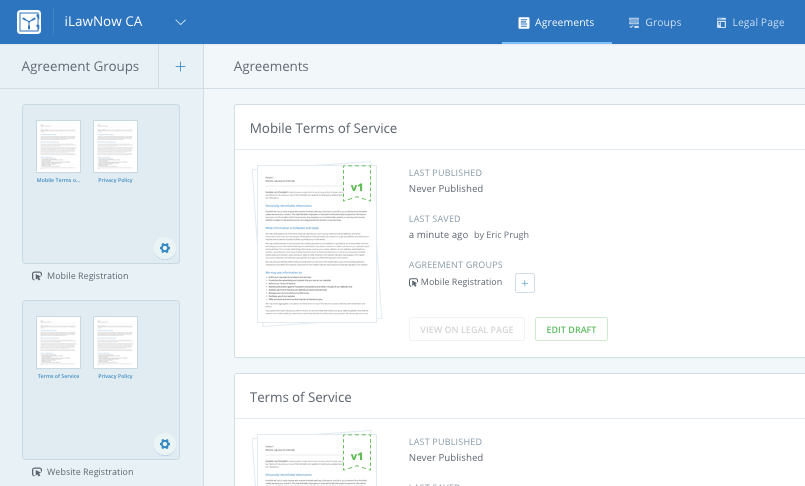The width and height of the screenshot is (805, 486).
Task: Open settings gear for Mobile Registration group
Action: click(165, 248)
